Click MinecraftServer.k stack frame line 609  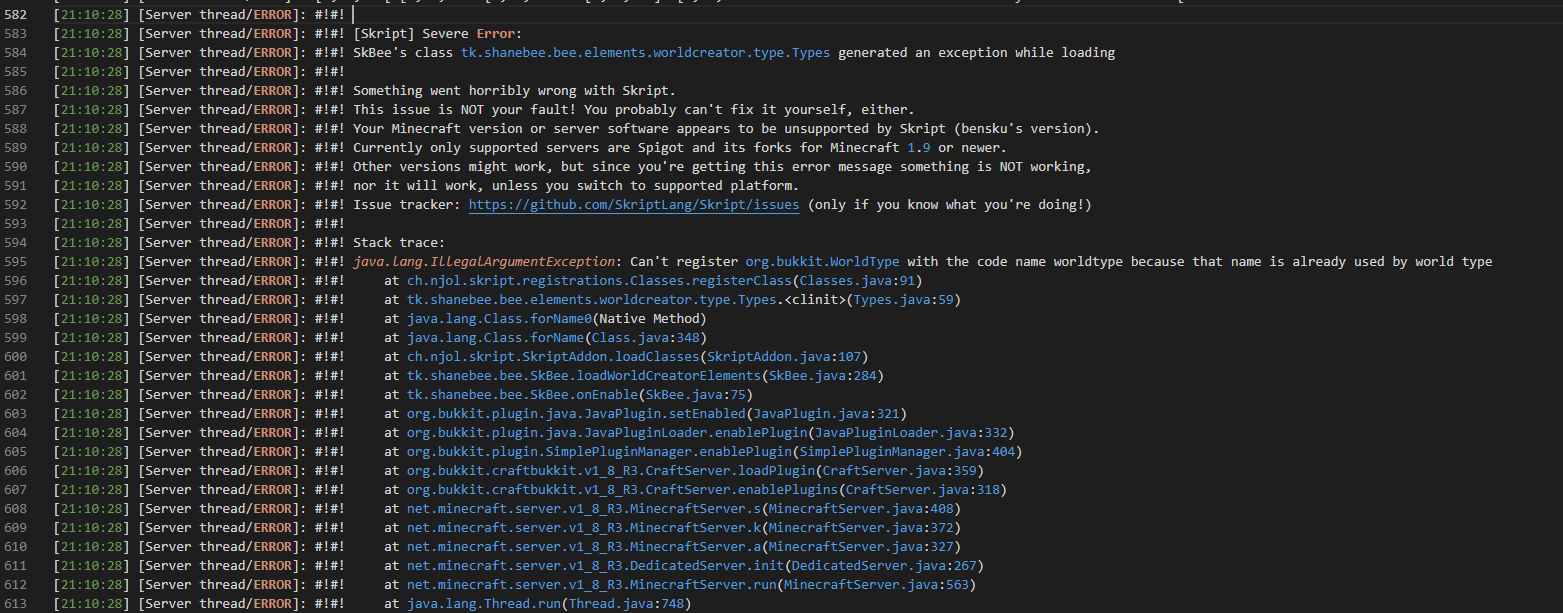(672, 527)
